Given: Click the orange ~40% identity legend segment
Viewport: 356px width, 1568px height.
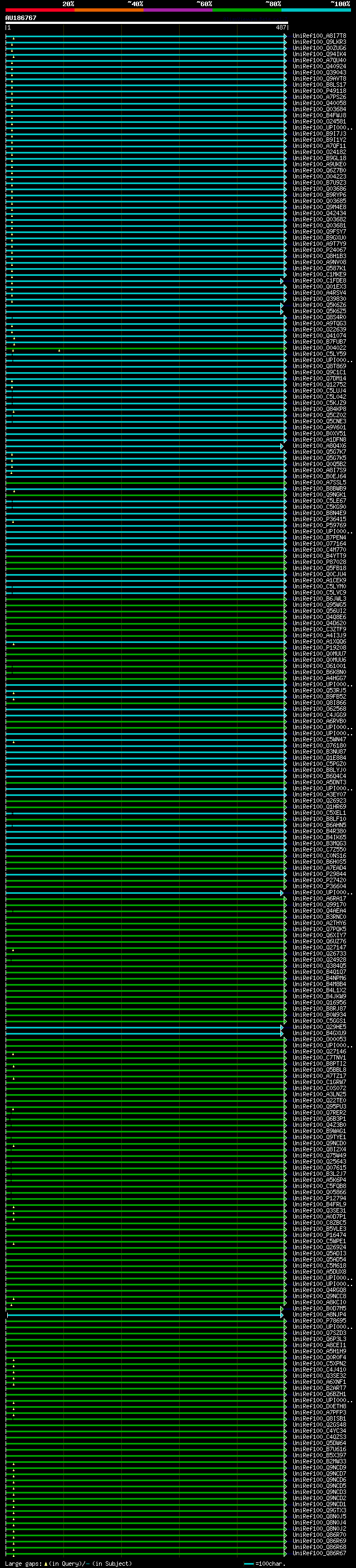Looking at the screenshot, I should (109, 10).
